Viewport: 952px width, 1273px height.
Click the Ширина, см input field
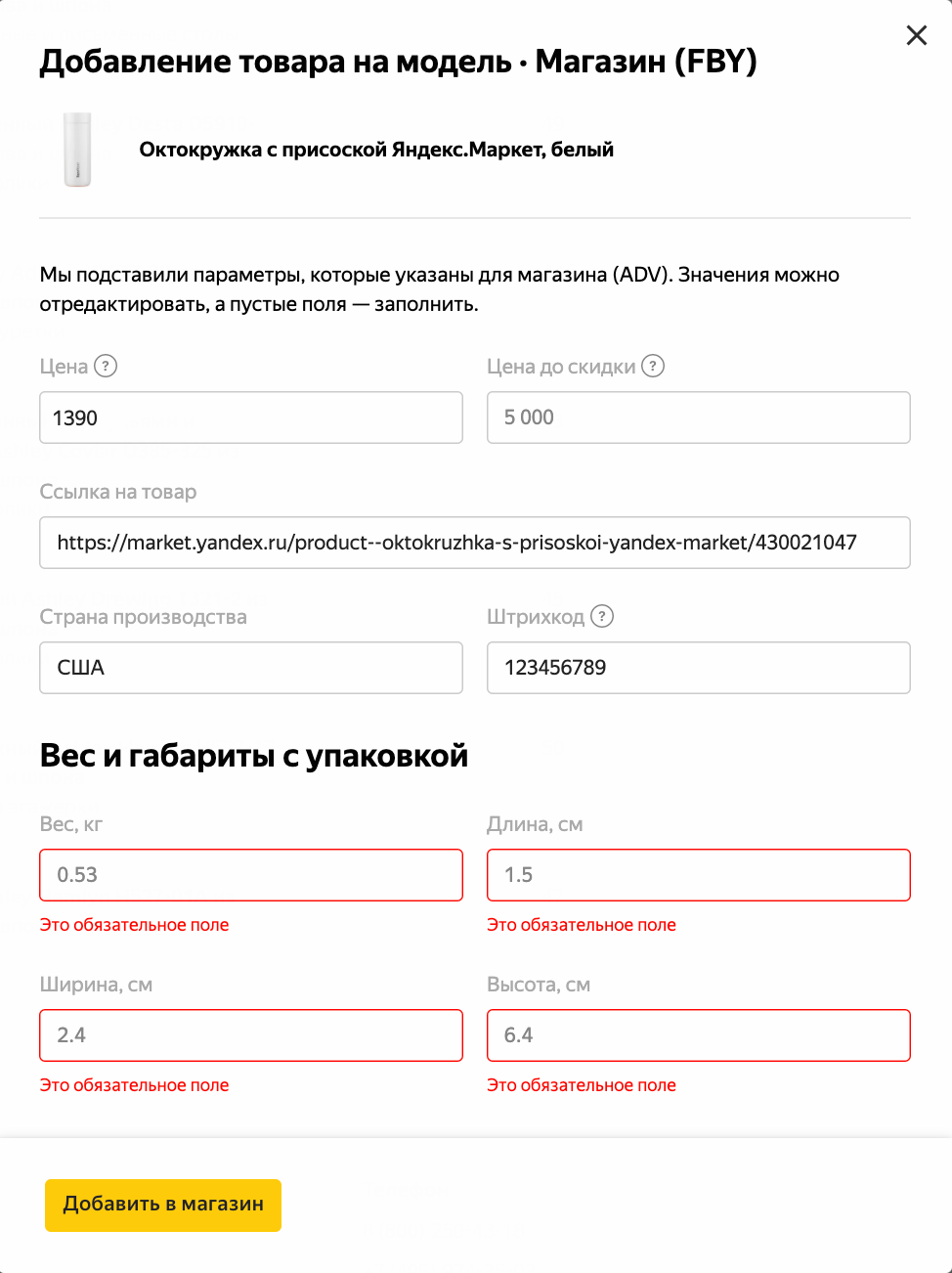(250, 1035)
